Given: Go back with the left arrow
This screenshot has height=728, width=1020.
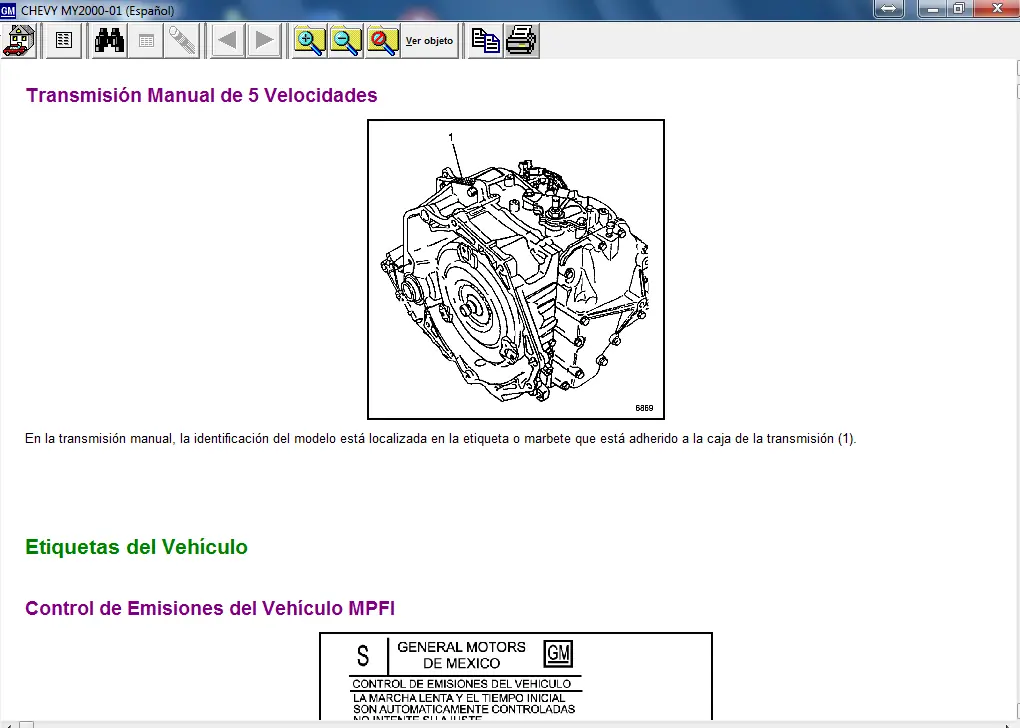Looking at the screenshot, I should click(228, 40).
